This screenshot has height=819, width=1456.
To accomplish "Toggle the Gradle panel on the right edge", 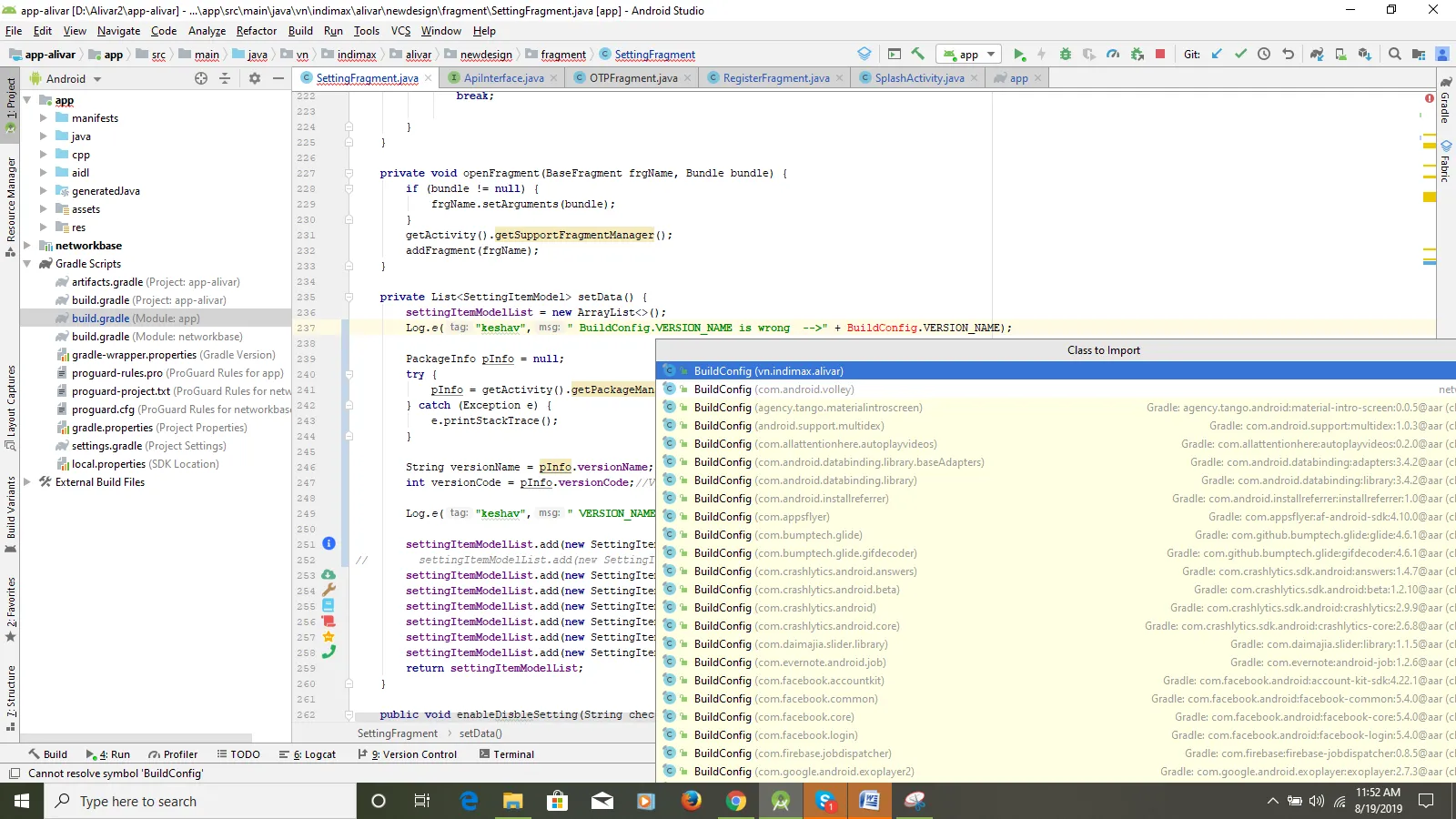I will click(x=1445, y=102).
